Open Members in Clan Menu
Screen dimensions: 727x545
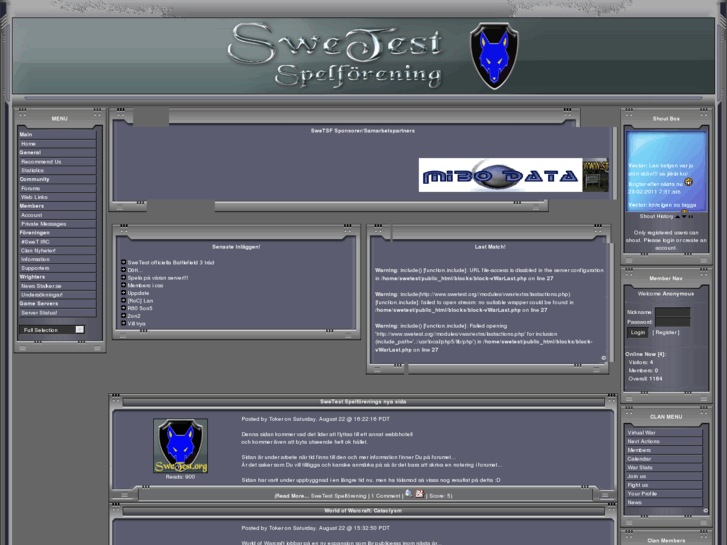pyautogui.click(x=639, y=450)
